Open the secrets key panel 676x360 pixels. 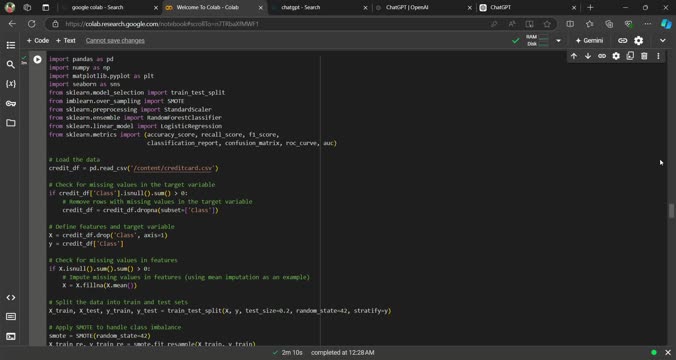click(11, 103)
